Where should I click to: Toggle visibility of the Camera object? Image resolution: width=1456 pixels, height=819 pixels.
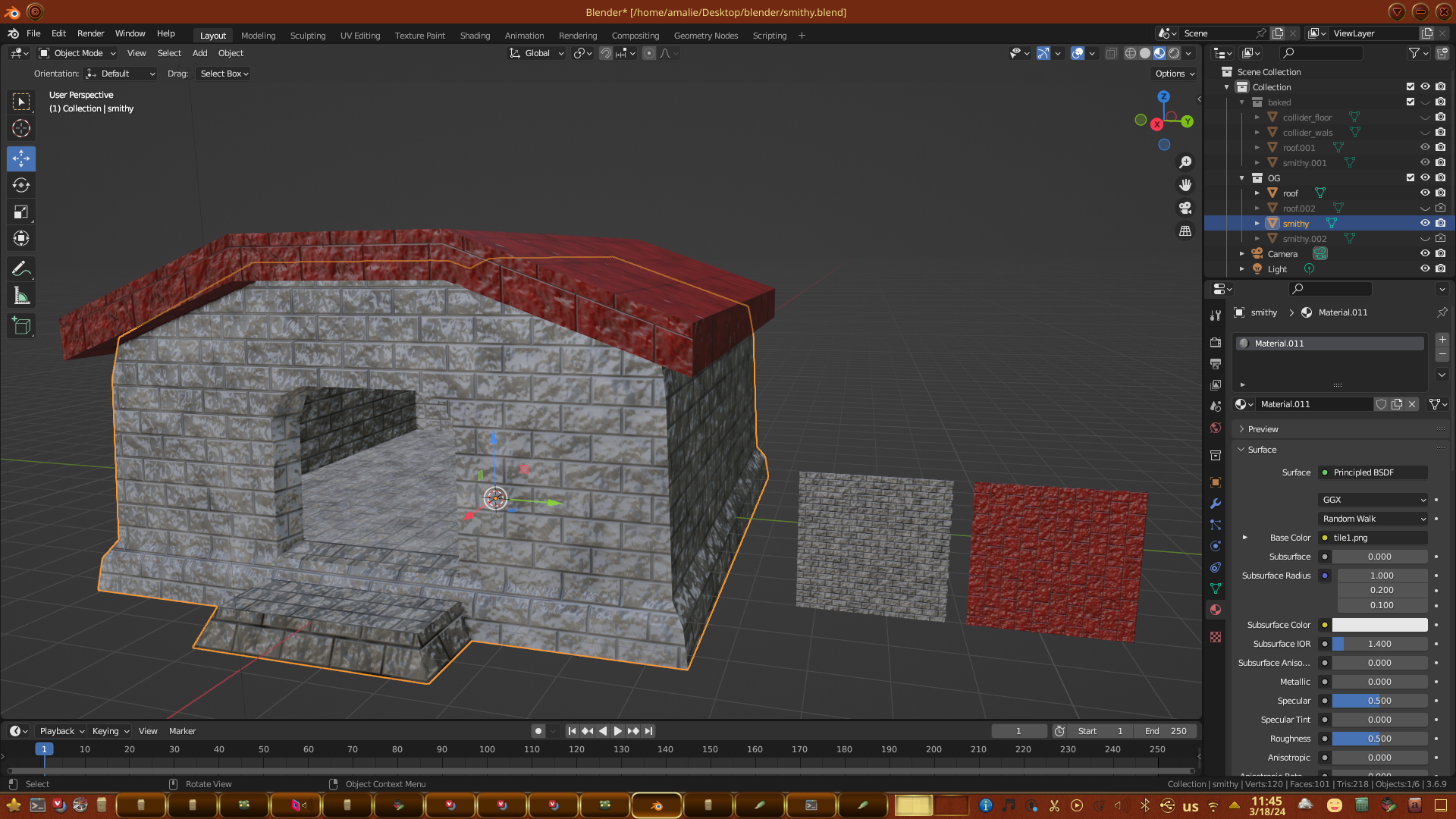point(1425,253)
